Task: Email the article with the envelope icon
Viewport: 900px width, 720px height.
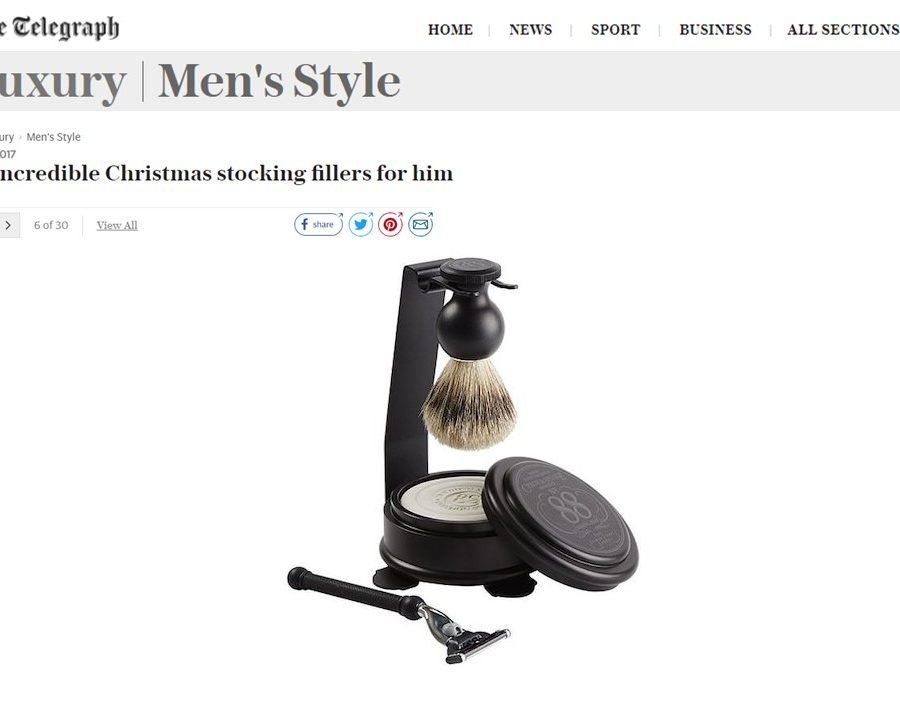Action: [421, 224]
